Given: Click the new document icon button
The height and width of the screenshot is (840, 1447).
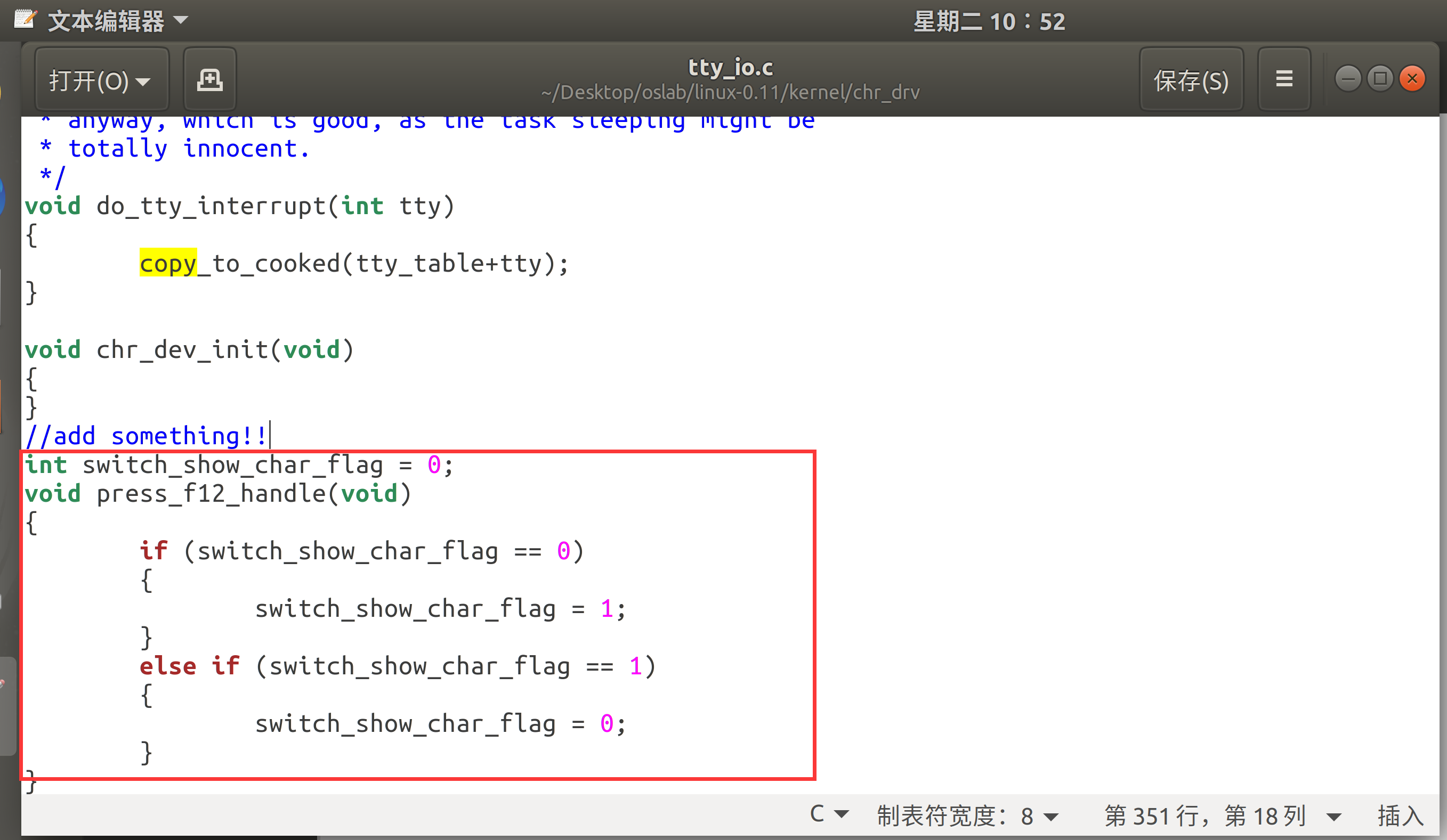Looking at the screenshot, I should point(209,80).
